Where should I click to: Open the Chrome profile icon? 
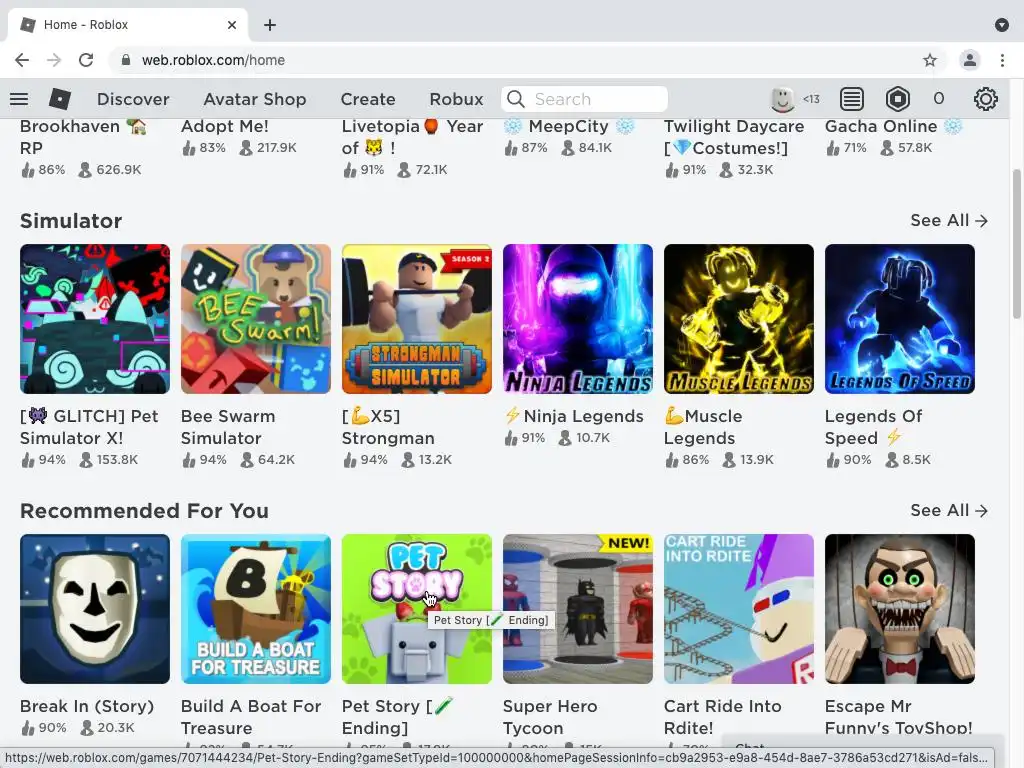[970, 60]
